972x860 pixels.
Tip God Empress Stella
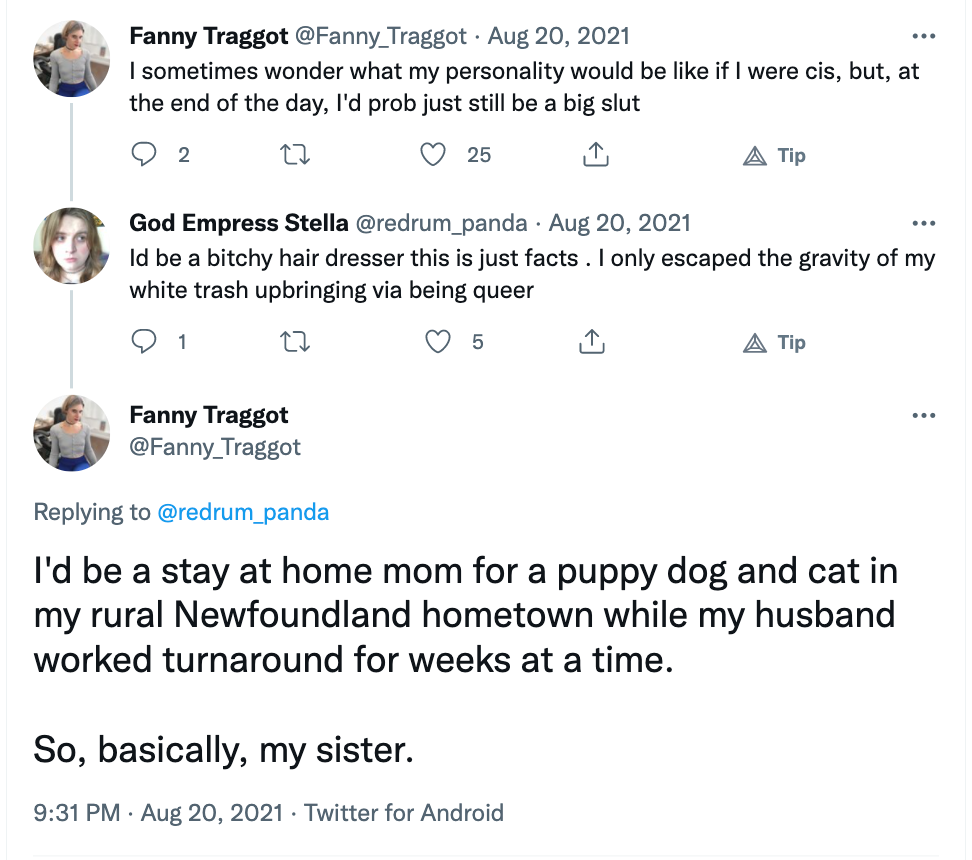click(x=774, y=342)
